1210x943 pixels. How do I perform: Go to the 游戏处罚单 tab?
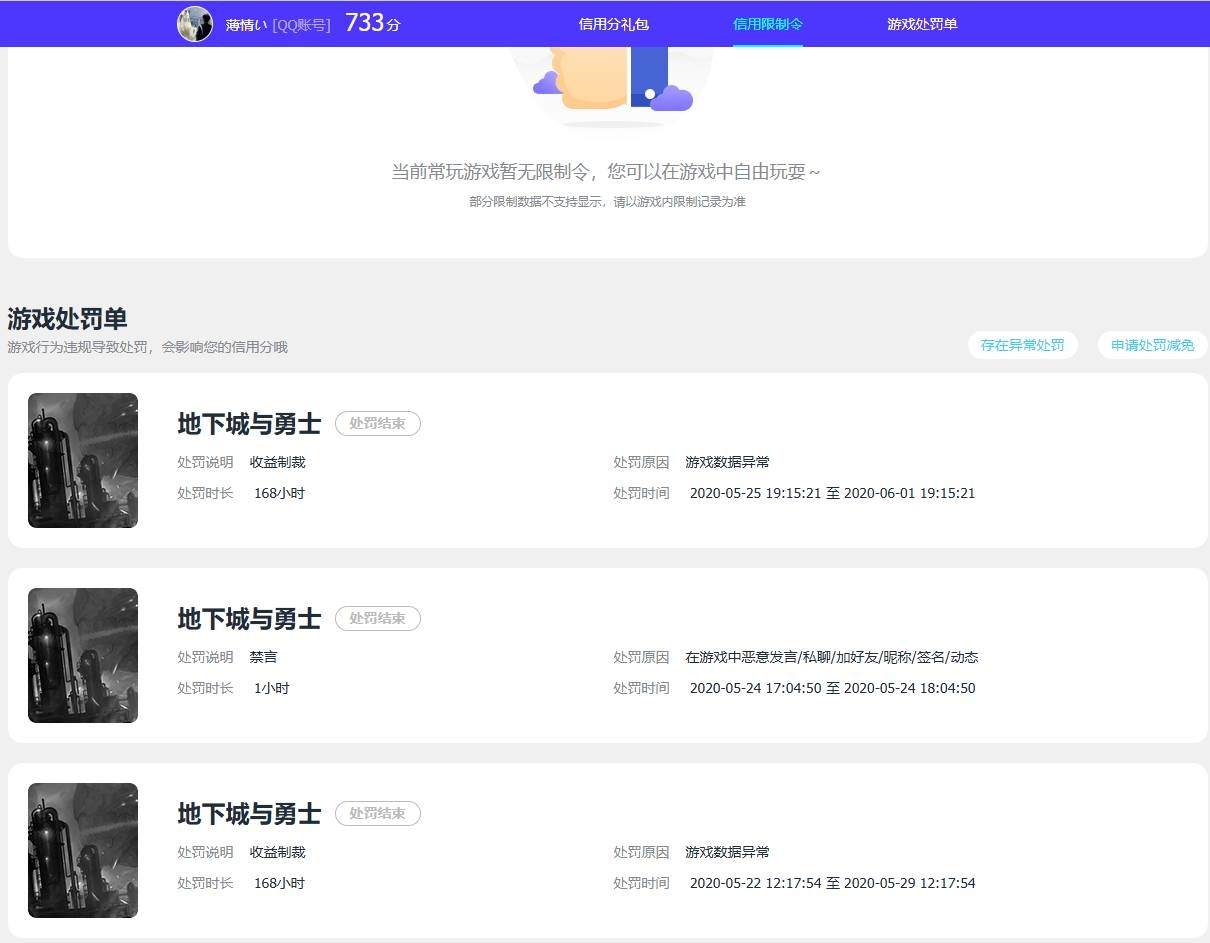[922, 24]
